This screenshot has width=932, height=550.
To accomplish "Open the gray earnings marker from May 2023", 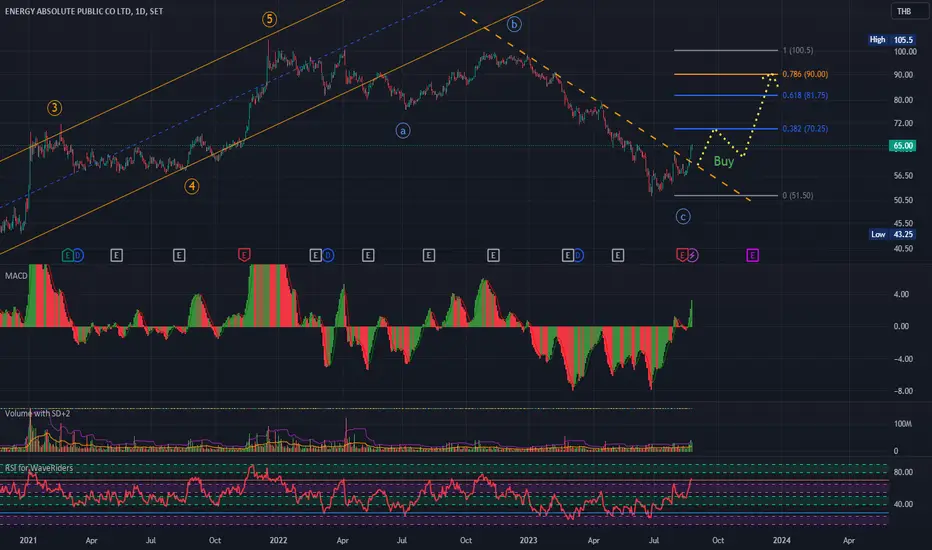I will 618,256.
